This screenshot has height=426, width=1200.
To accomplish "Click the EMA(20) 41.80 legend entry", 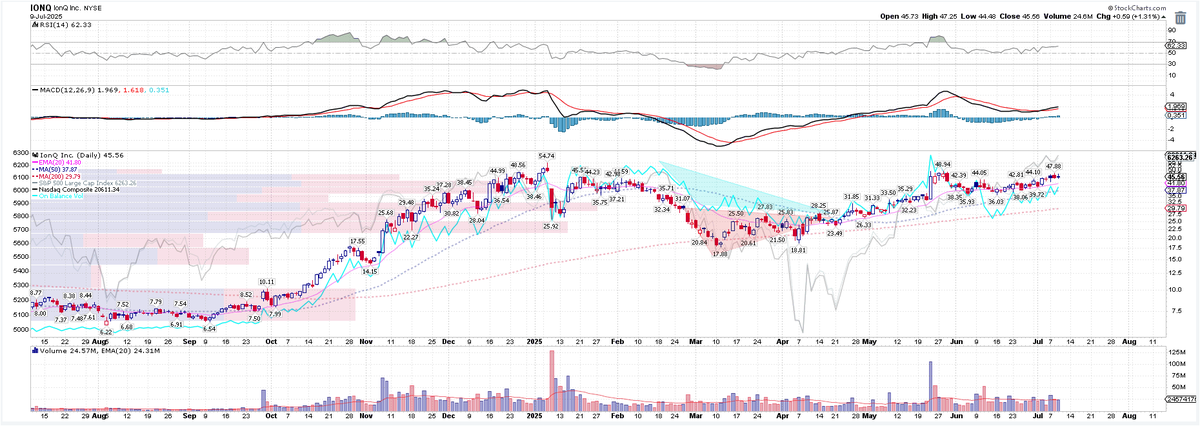I will [57, 163].
